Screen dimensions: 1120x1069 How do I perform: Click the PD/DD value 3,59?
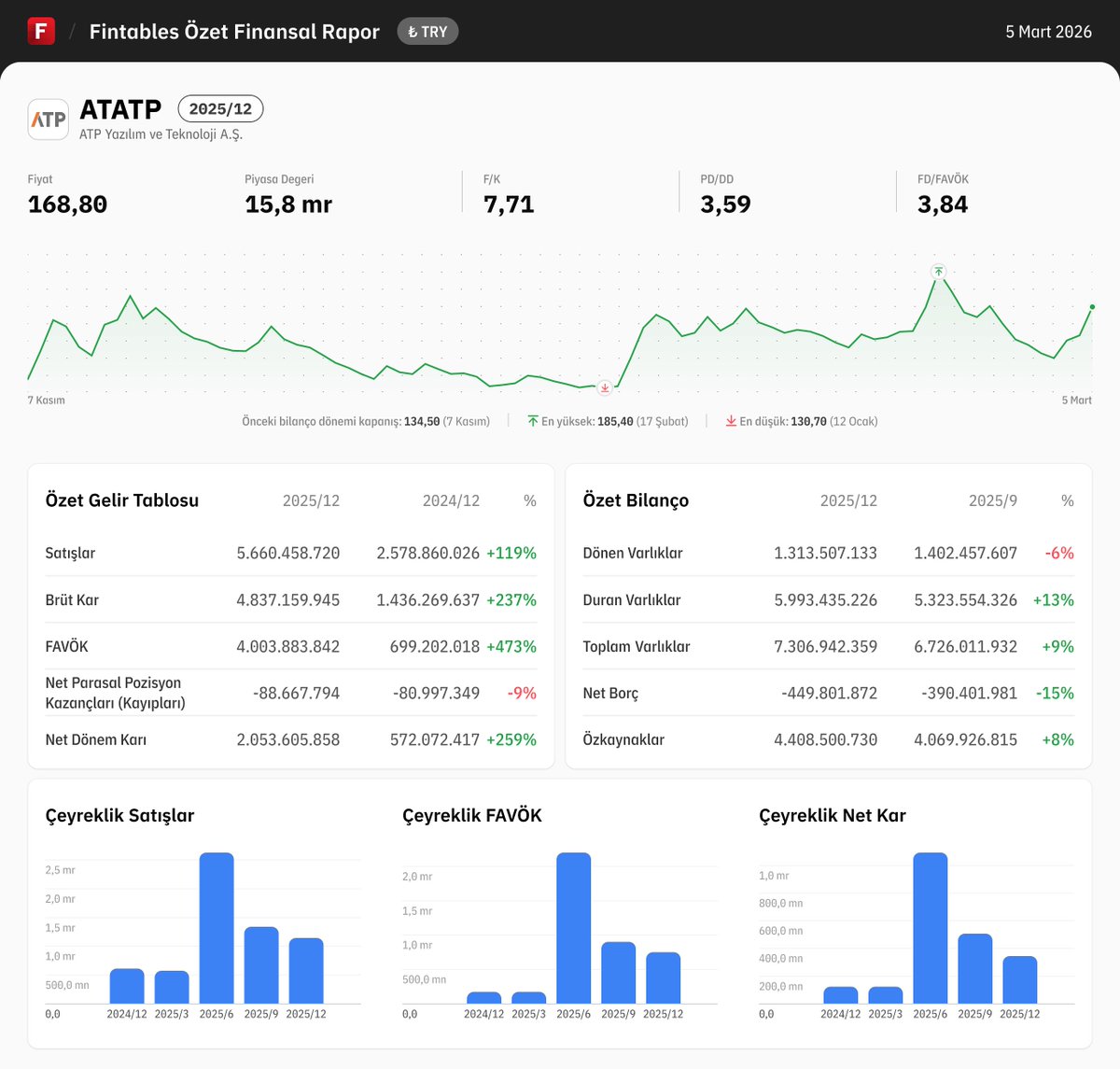tap(725, 204)
